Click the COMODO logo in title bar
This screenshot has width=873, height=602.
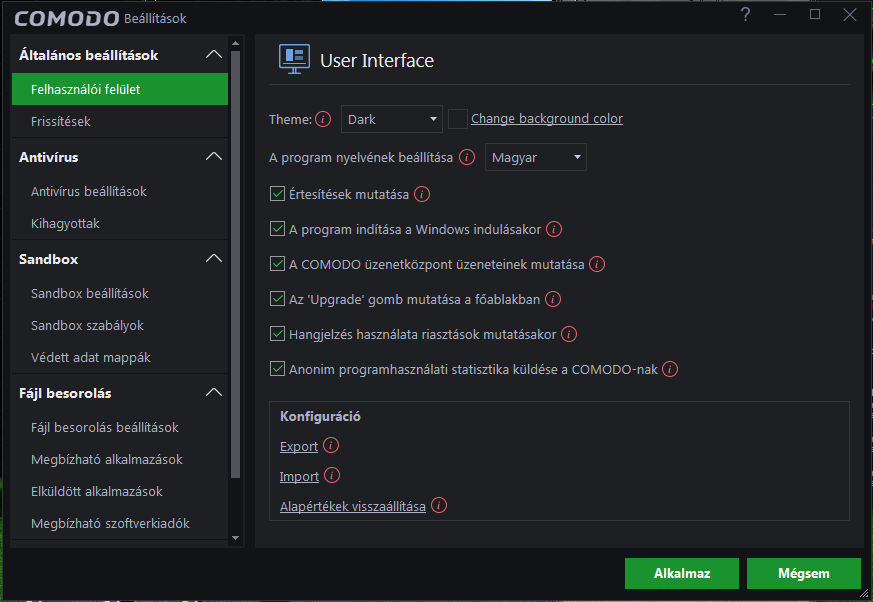[x=67, y=18]
